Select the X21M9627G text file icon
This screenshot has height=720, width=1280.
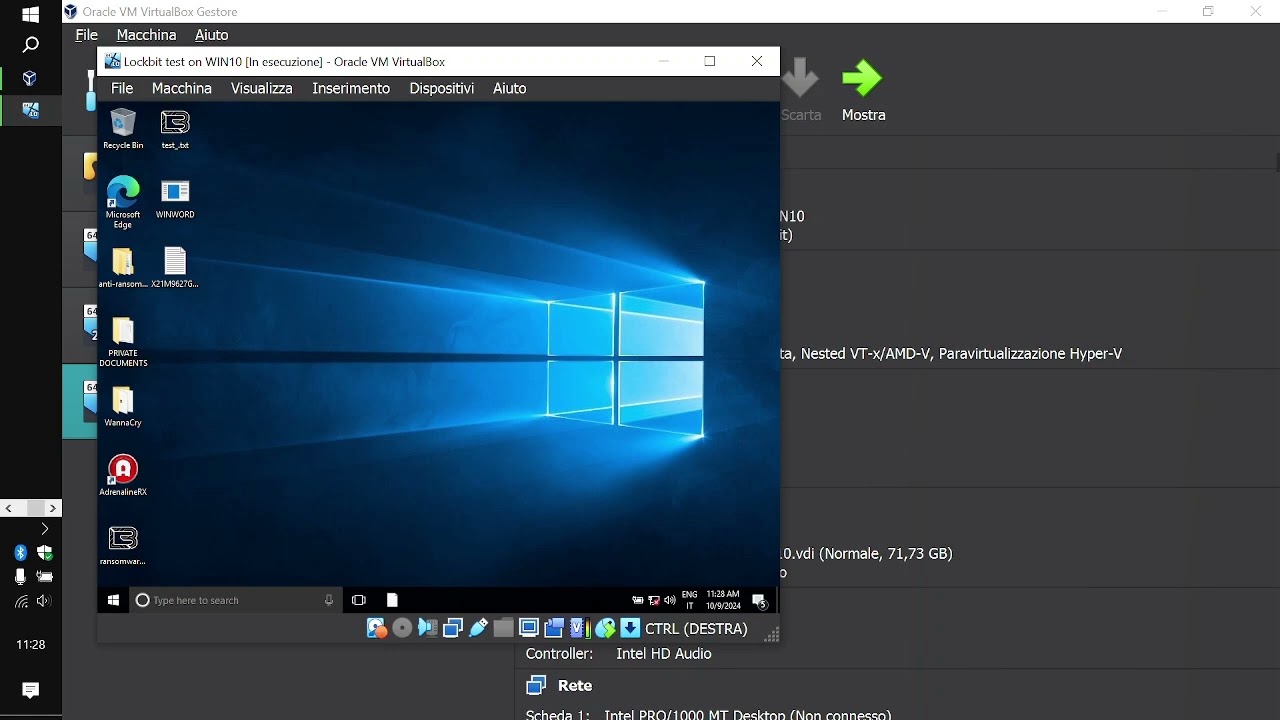[x=175, y=268]
